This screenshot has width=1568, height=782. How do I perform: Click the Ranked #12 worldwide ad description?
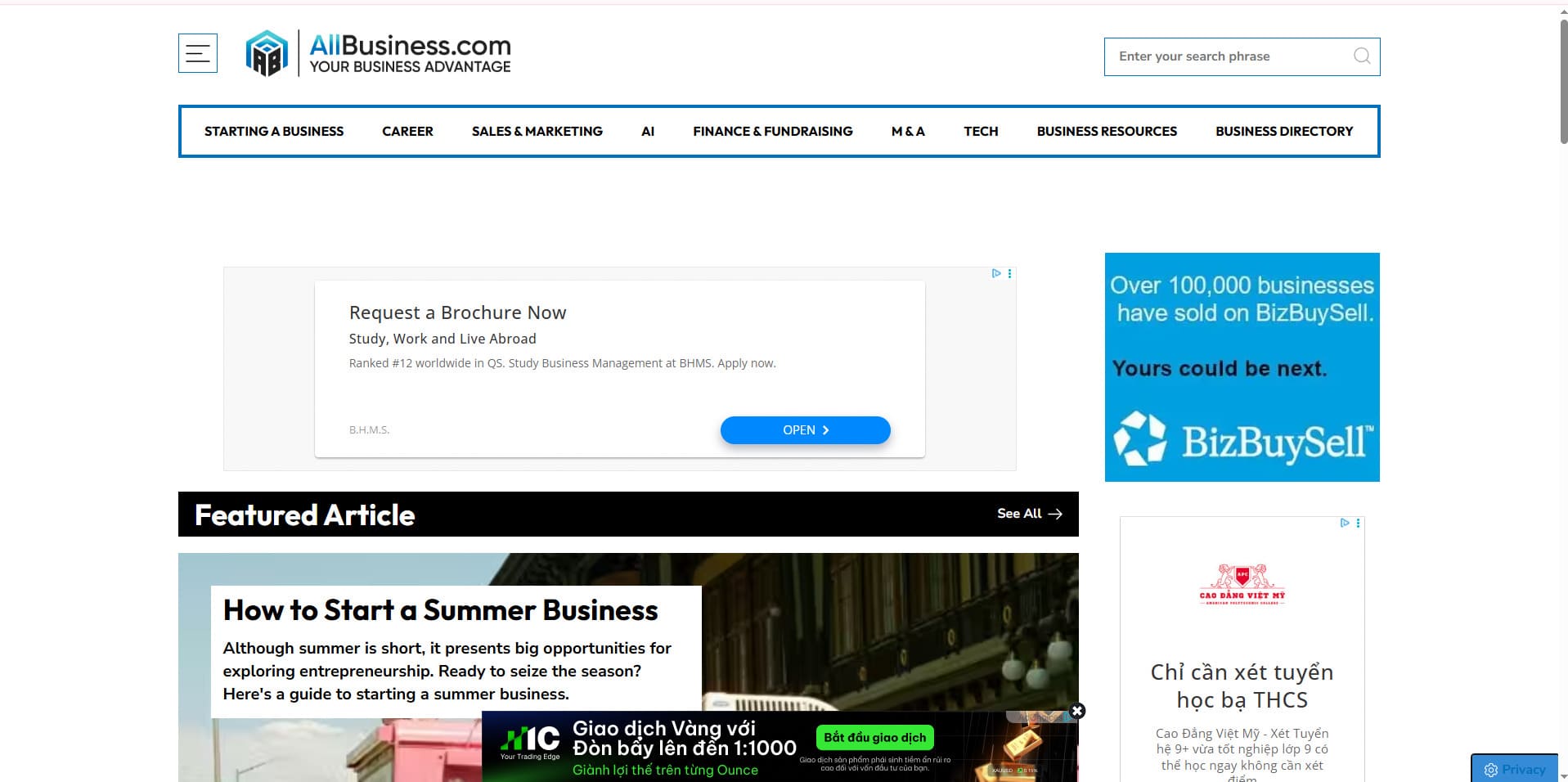563,363
